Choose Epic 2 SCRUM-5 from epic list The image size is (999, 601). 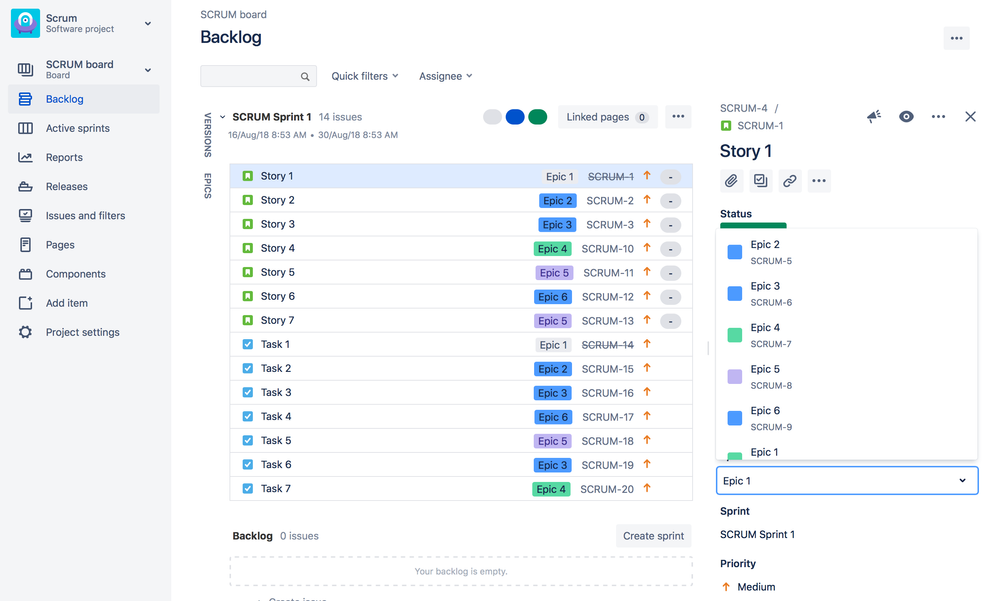point(847,252)
